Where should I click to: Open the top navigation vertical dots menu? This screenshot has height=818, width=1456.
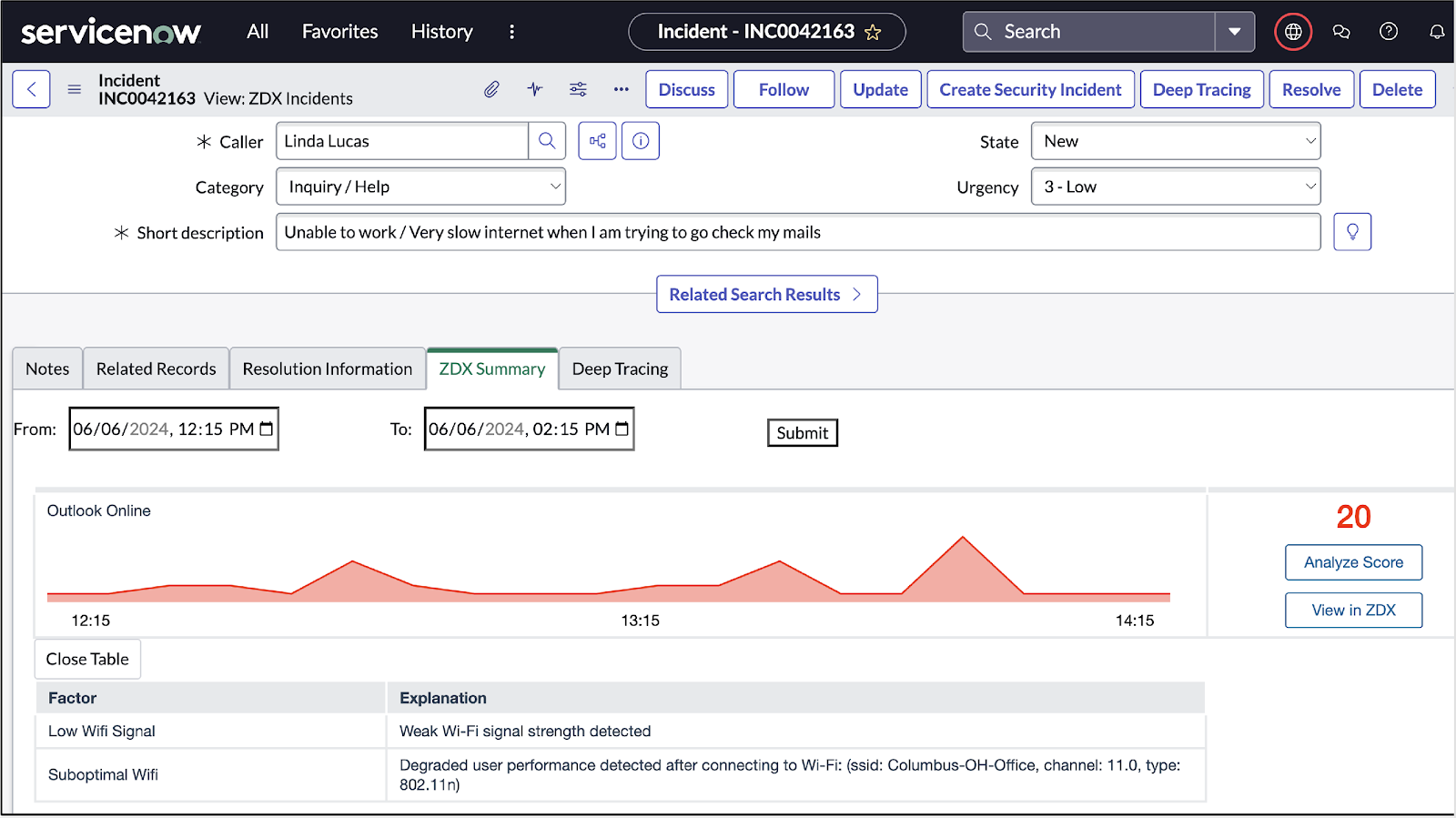click(512, 32)
